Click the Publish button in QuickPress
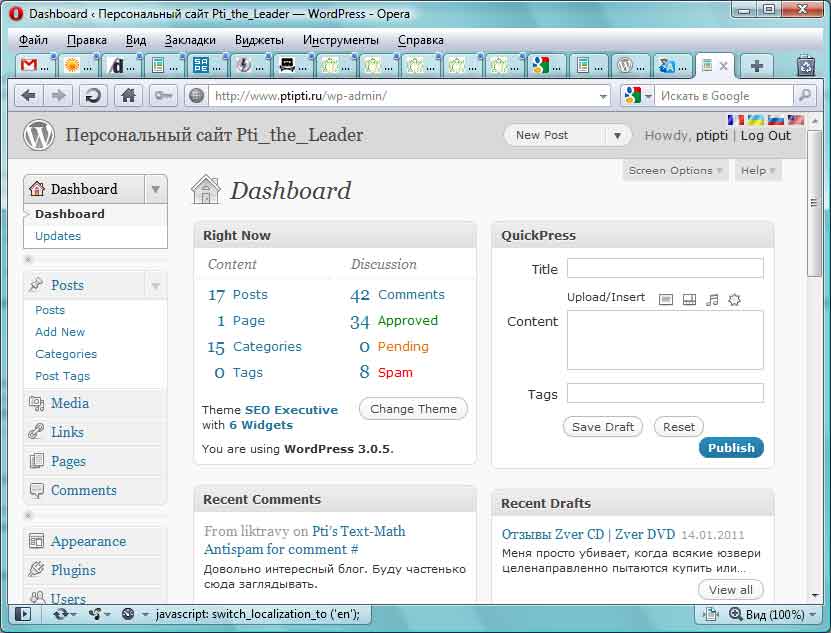 point(731,448)
